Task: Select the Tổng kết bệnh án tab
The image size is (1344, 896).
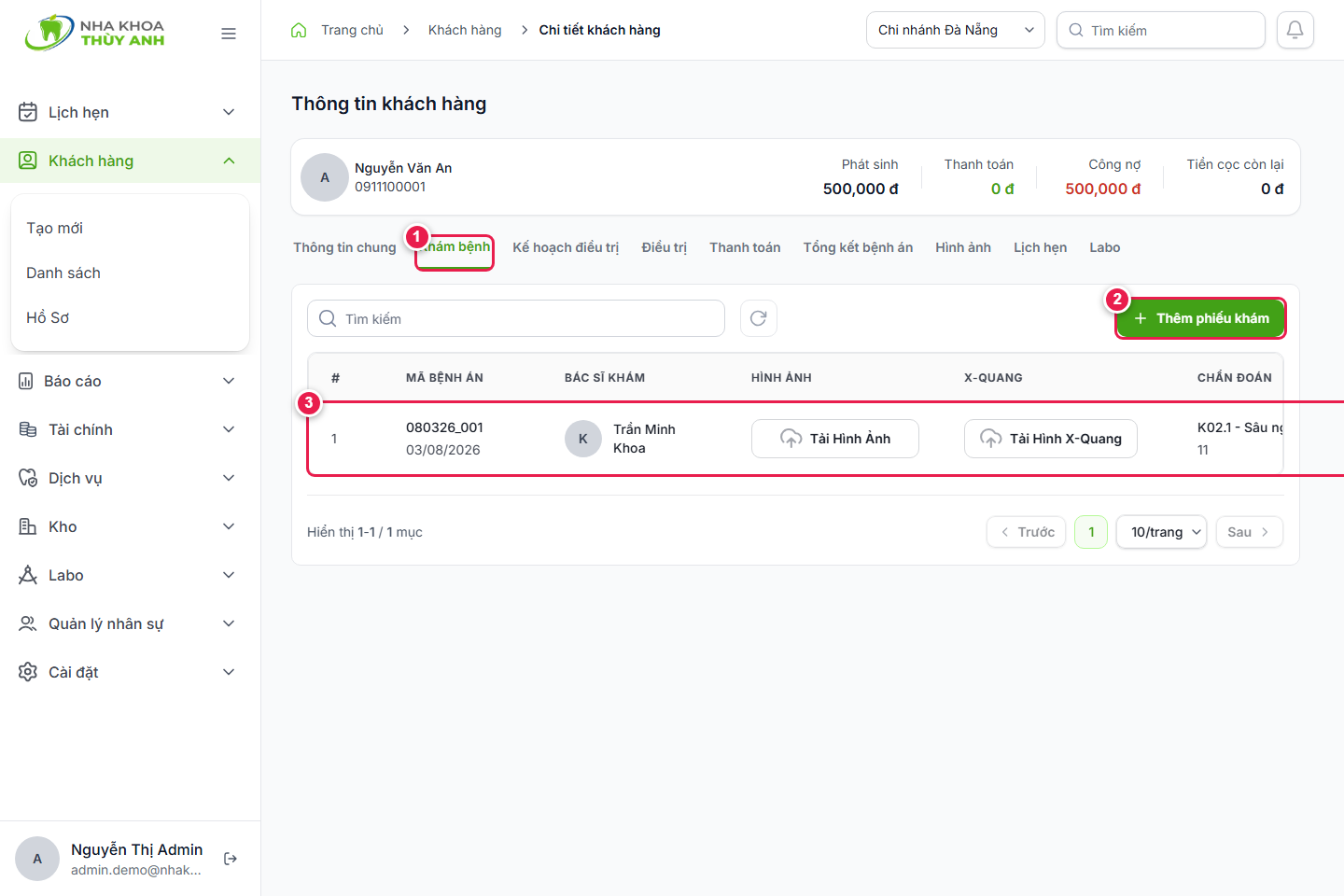Action: tap(858, 247)
